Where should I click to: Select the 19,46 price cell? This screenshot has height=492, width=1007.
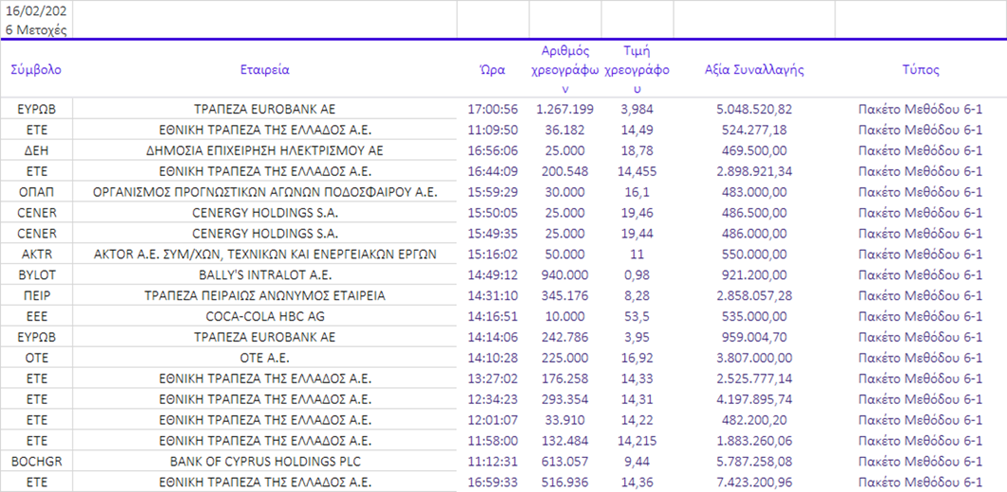[637, 213]
